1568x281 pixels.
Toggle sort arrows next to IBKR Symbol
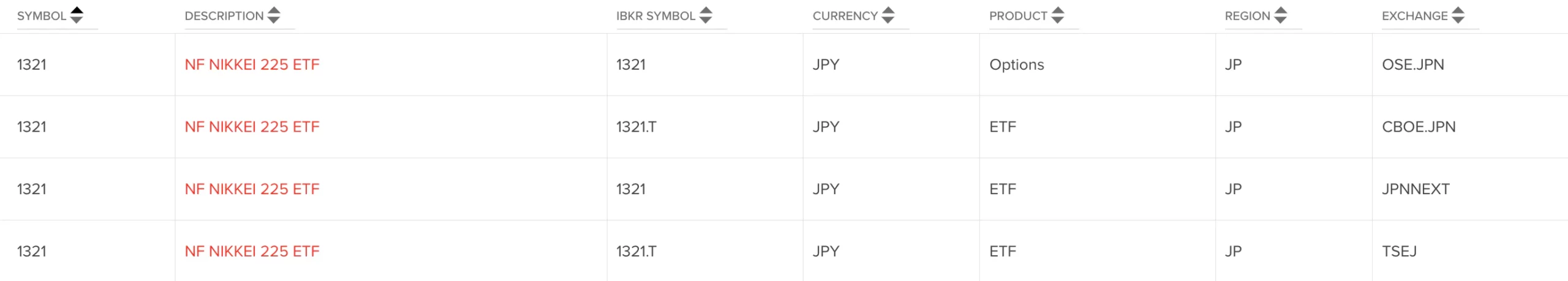point(706,15)
